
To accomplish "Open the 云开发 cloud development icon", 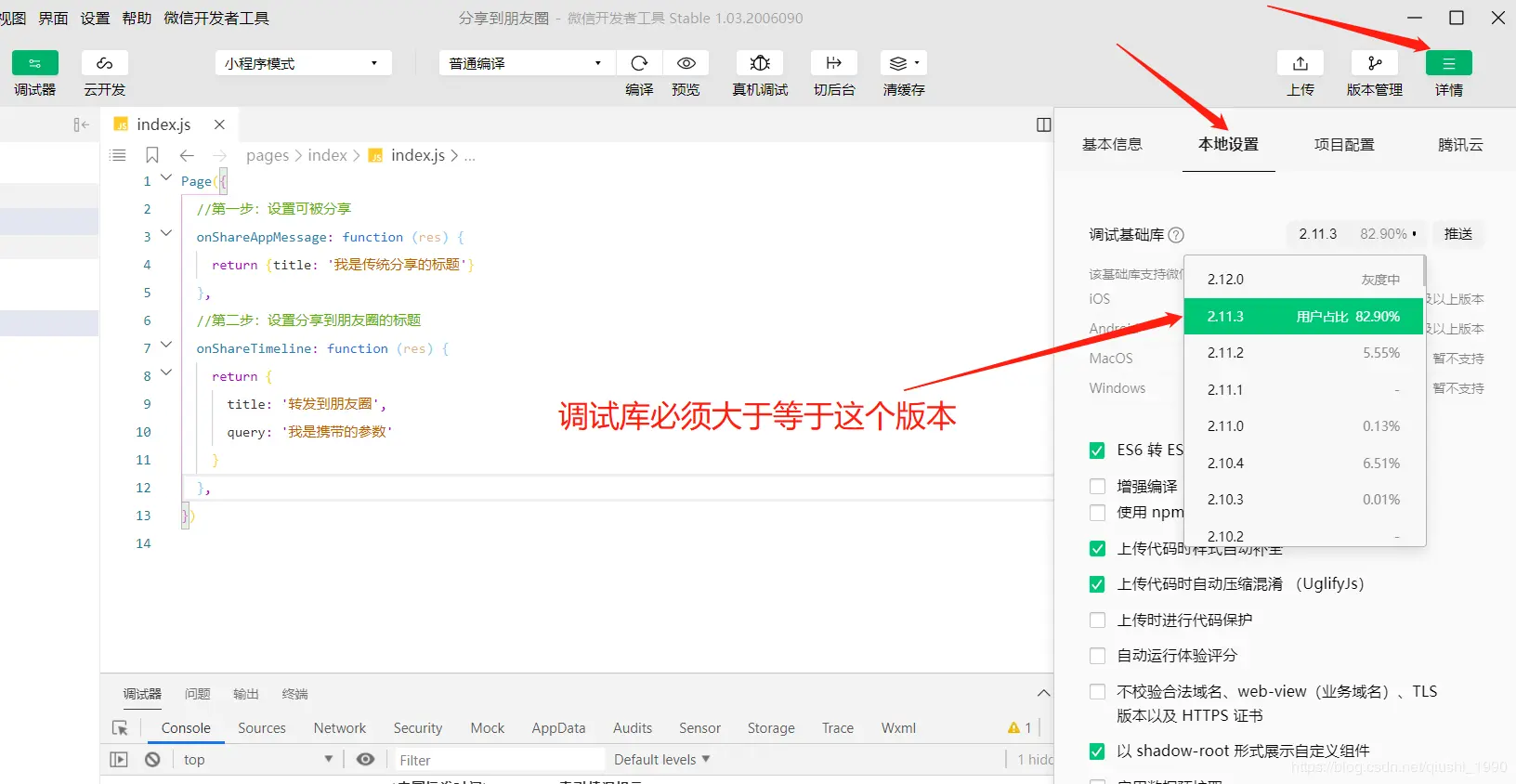I will pyautogui.click(x=105, y=63).
